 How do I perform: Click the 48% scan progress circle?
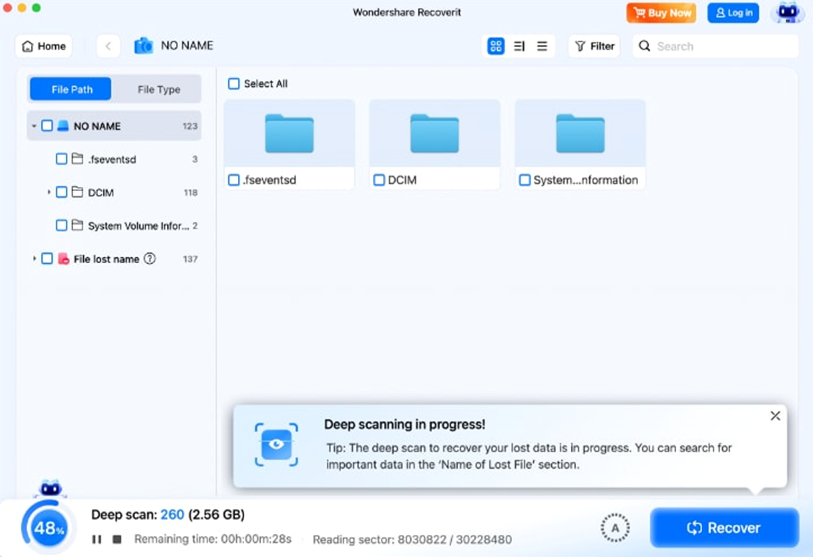[49, 528]
